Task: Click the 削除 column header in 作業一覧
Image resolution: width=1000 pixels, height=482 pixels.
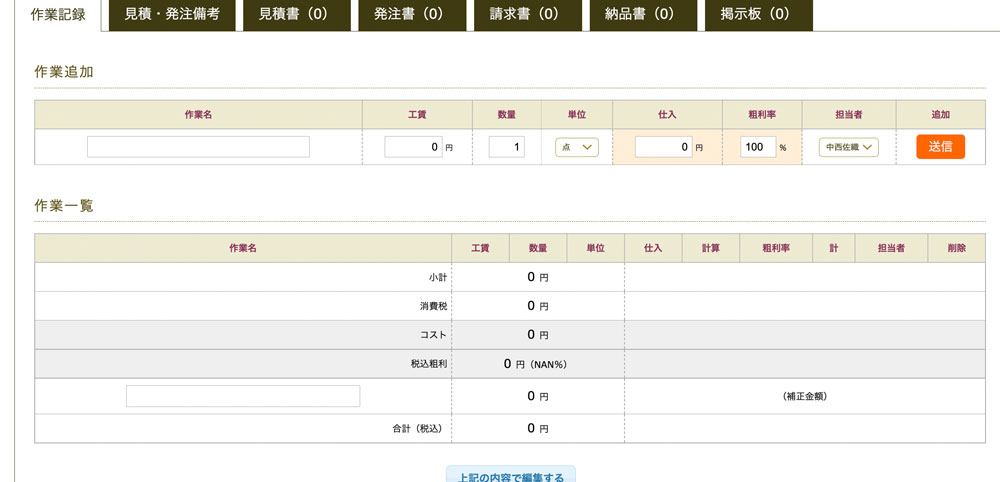Action: [x=957, y=248]
